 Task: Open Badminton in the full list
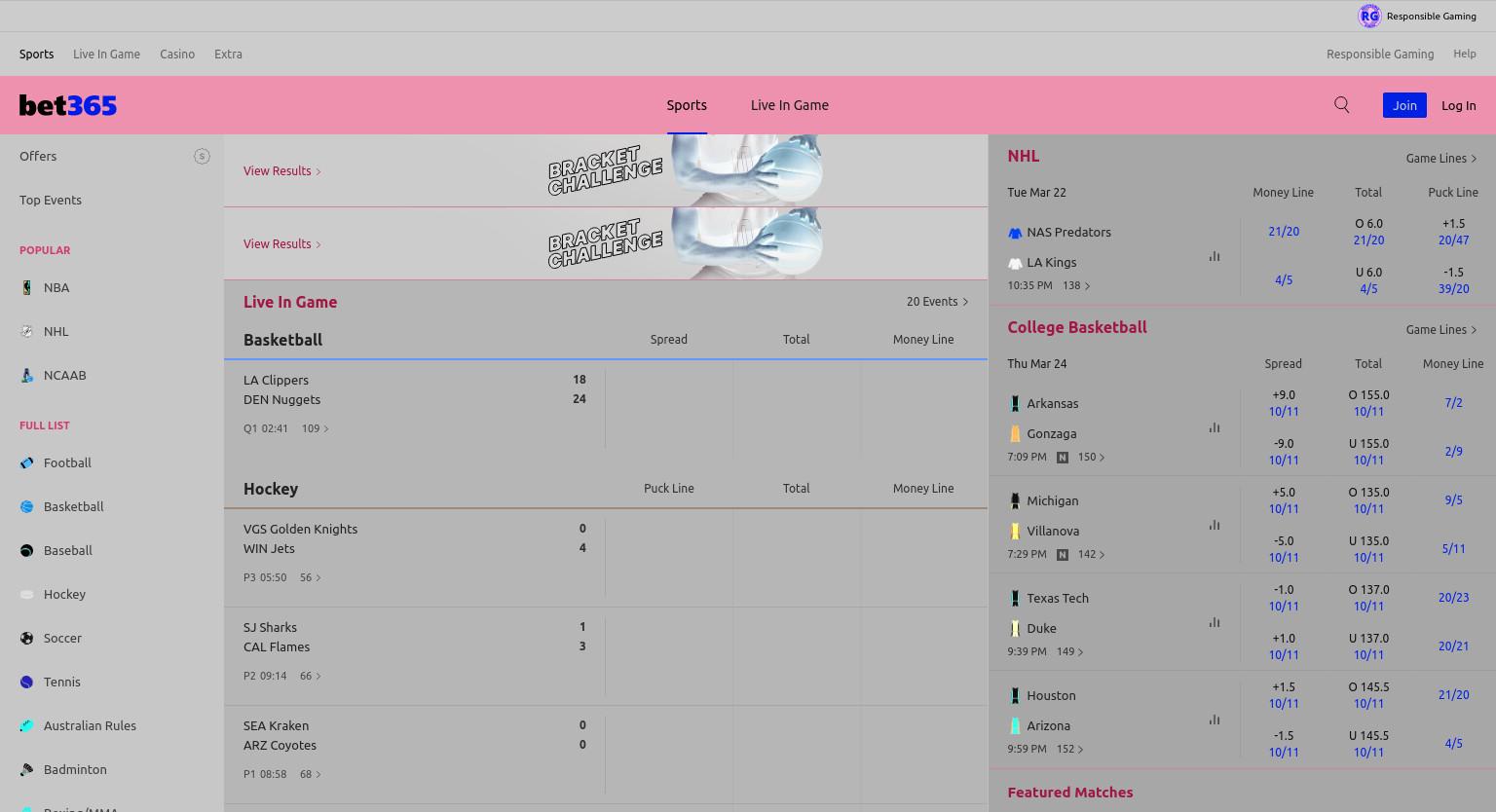75,769
